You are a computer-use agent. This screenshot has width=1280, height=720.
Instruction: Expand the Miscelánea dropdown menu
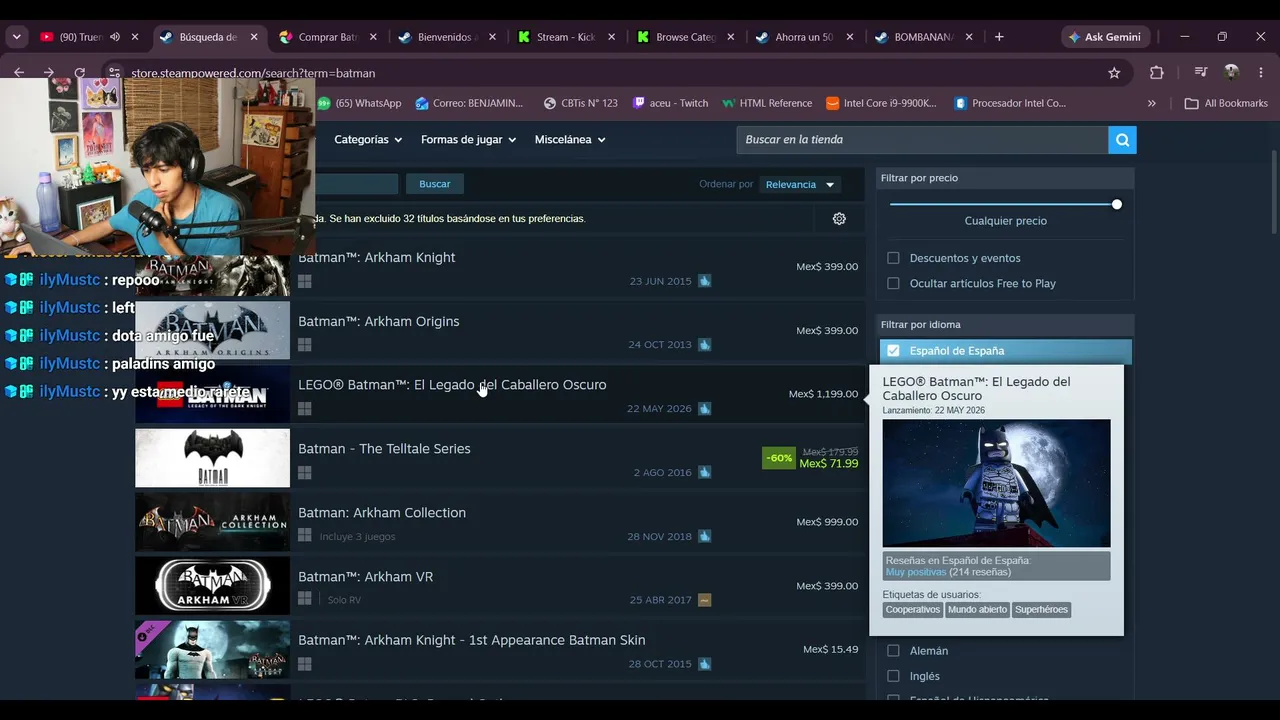coord(570,140)
